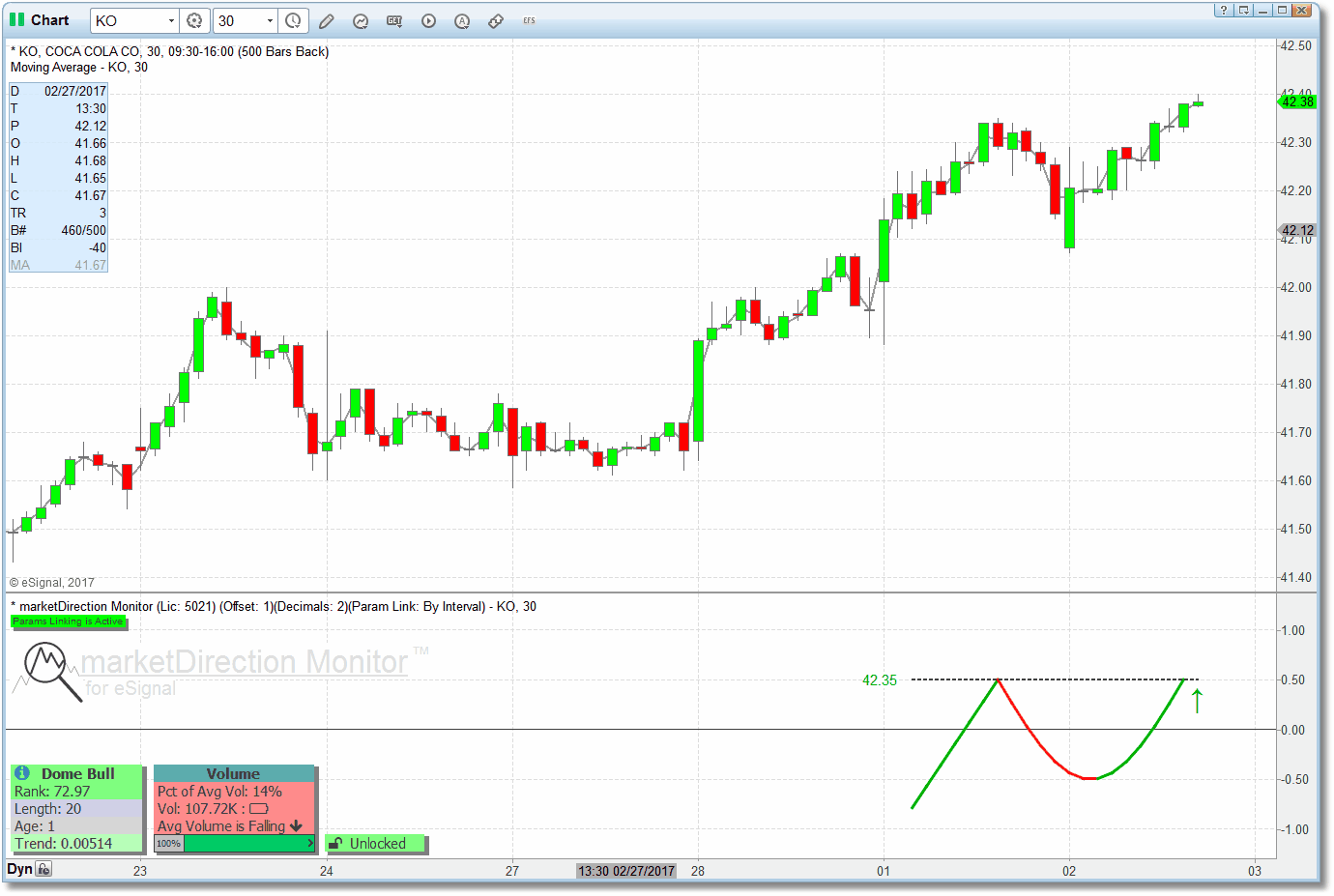Click the help question mark button

[x=1224, y=10]
